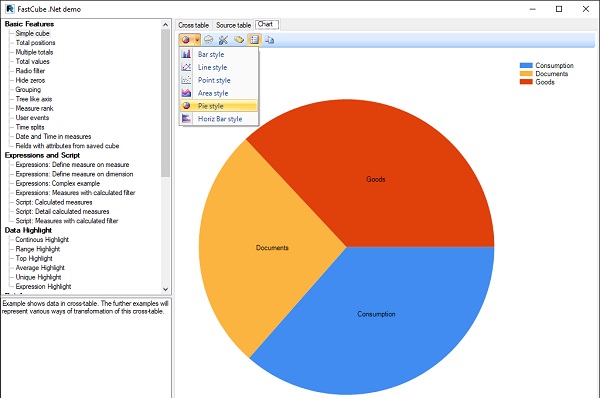Click the Point style chart icon
Viewport: 600px width, 398px height.
(186, 80)
